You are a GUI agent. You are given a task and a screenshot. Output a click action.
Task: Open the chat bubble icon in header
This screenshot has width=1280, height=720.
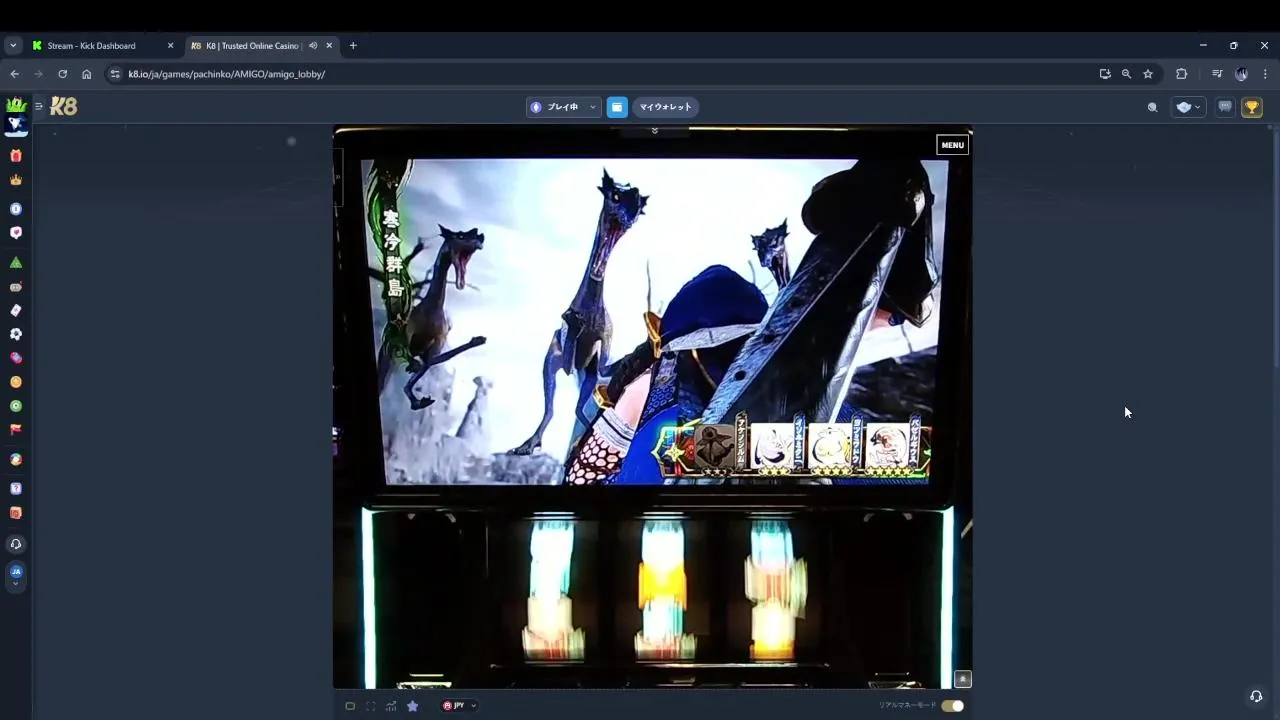pos(1225,107)
